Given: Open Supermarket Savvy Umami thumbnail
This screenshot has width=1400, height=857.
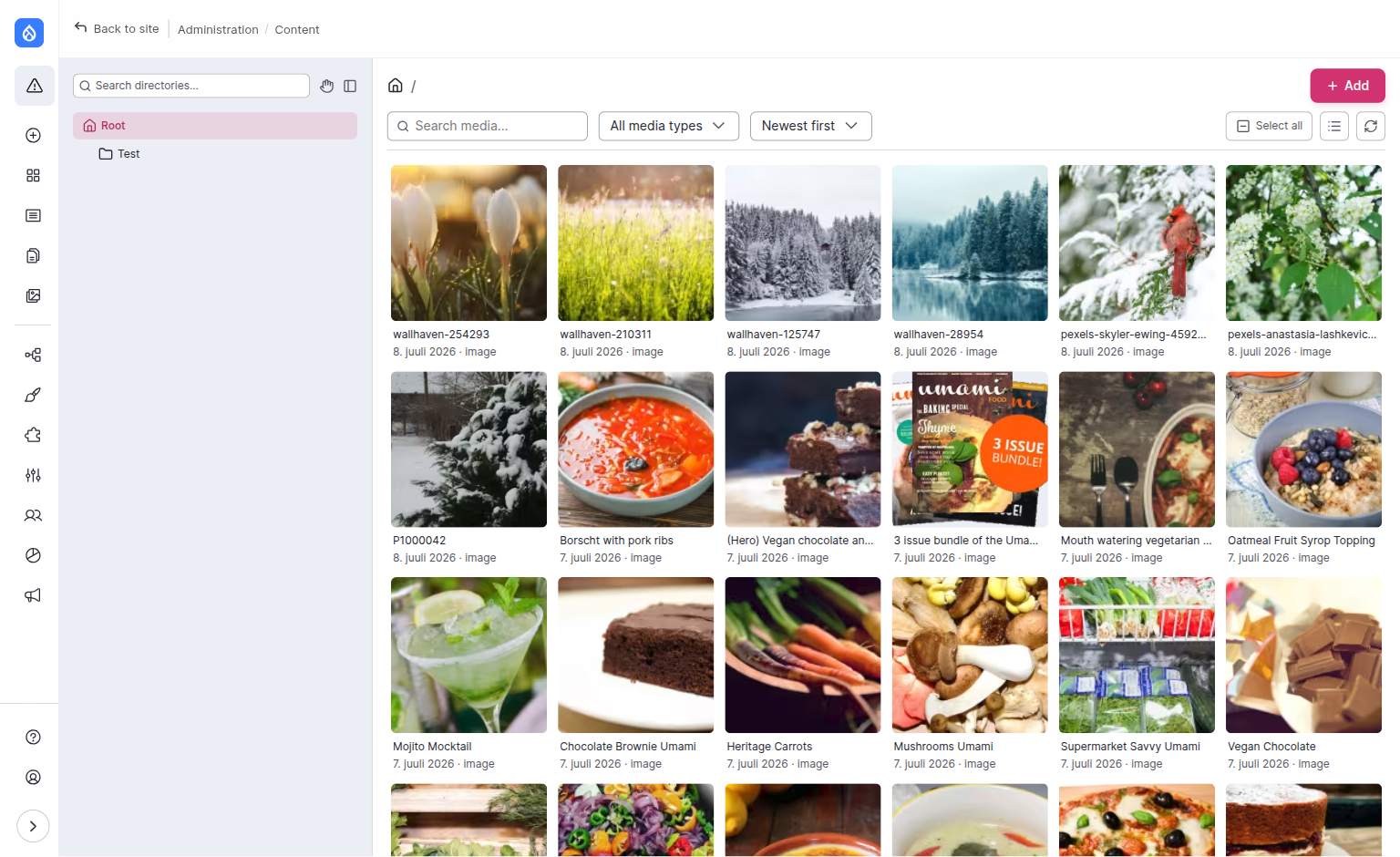Looking at the screenshot, I should 1137,655.
